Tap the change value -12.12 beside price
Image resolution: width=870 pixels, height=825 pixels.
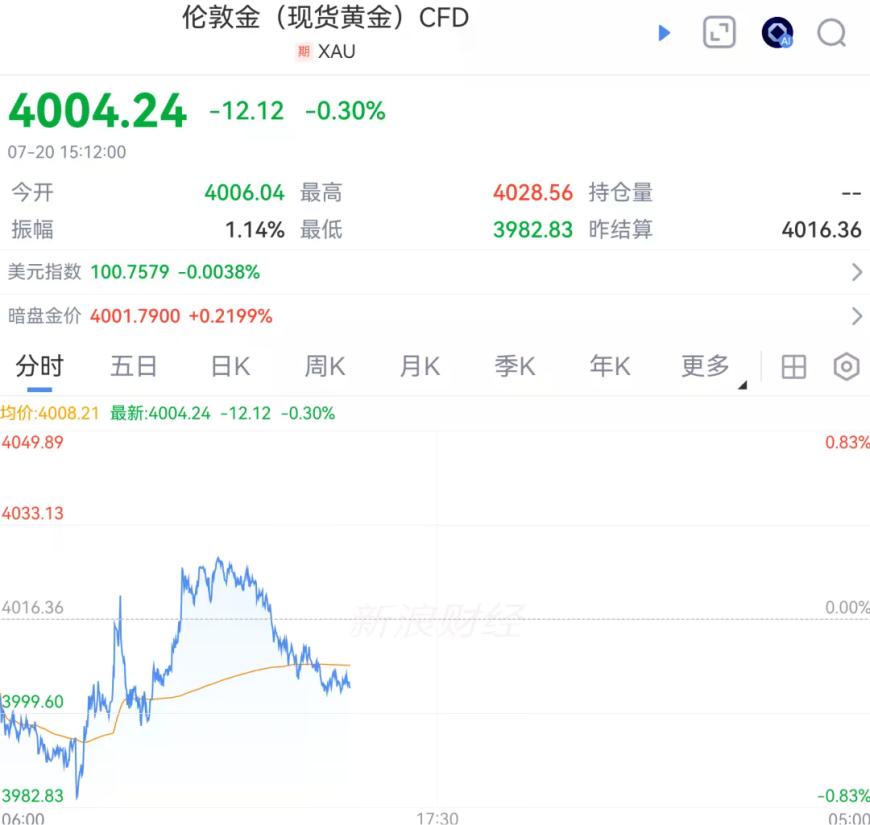[246, 111]
